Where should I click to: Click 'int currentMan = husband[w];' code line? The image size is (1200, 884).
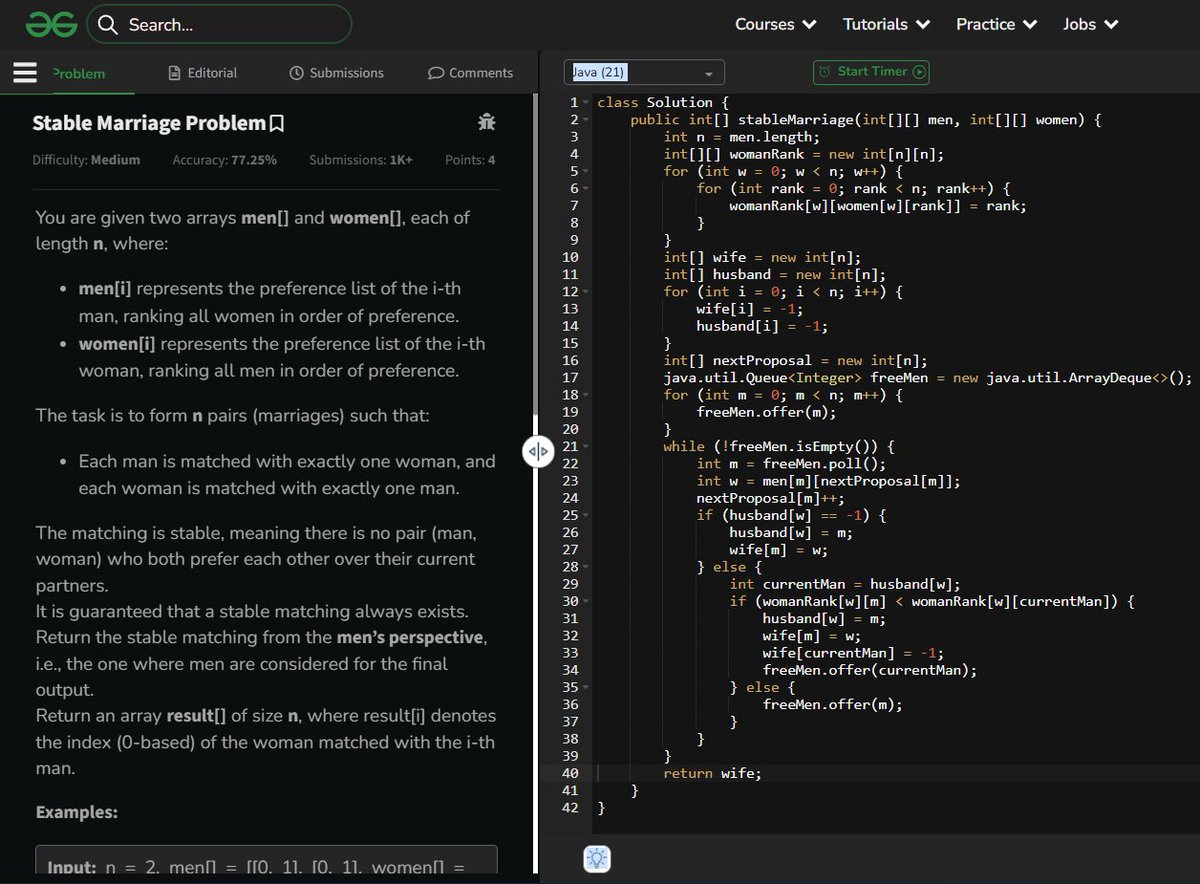[845, 584]
